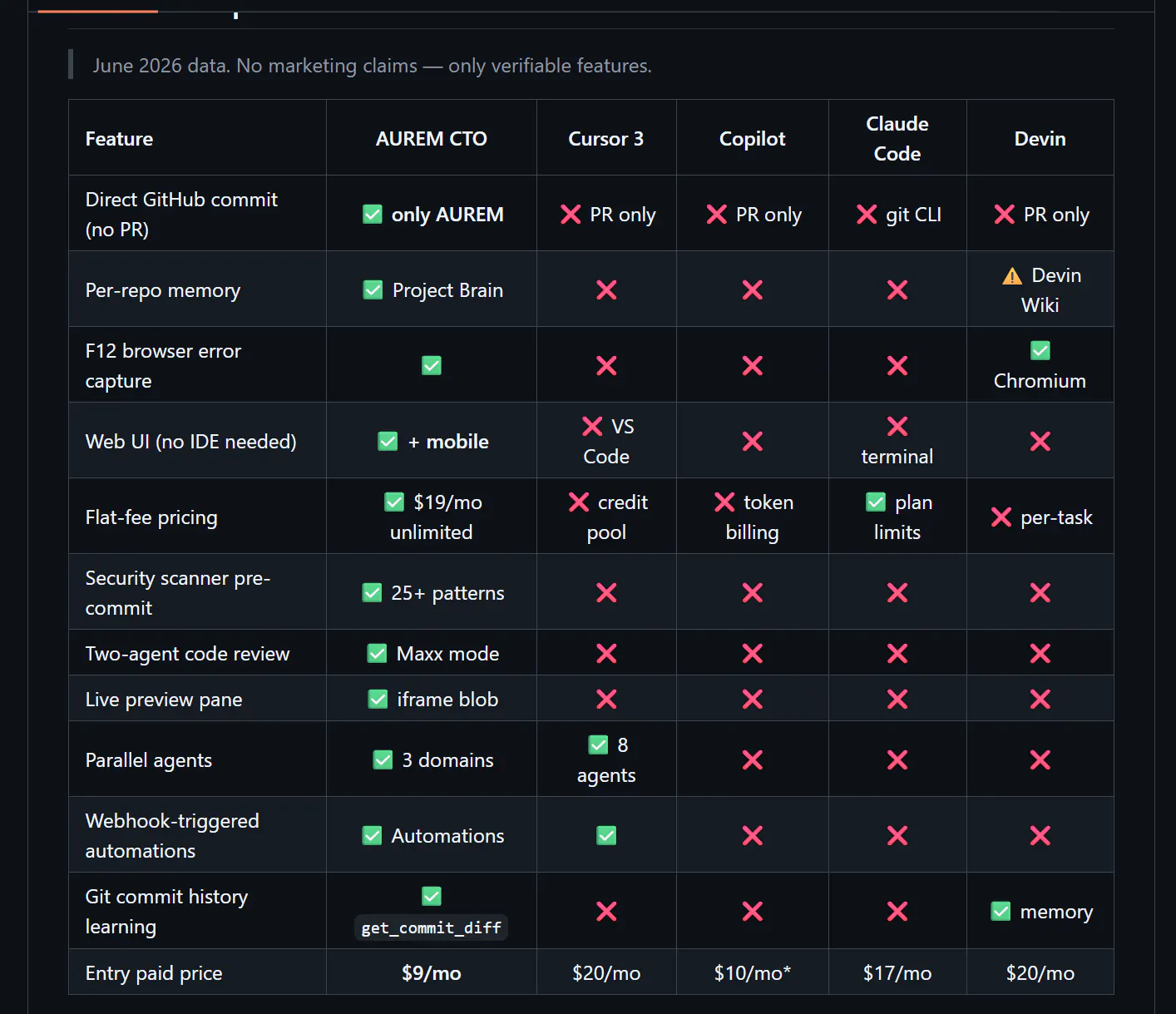Click the "Live preview pane" feature label
Screen dimensions: 1176x1014
coord(164,700)
